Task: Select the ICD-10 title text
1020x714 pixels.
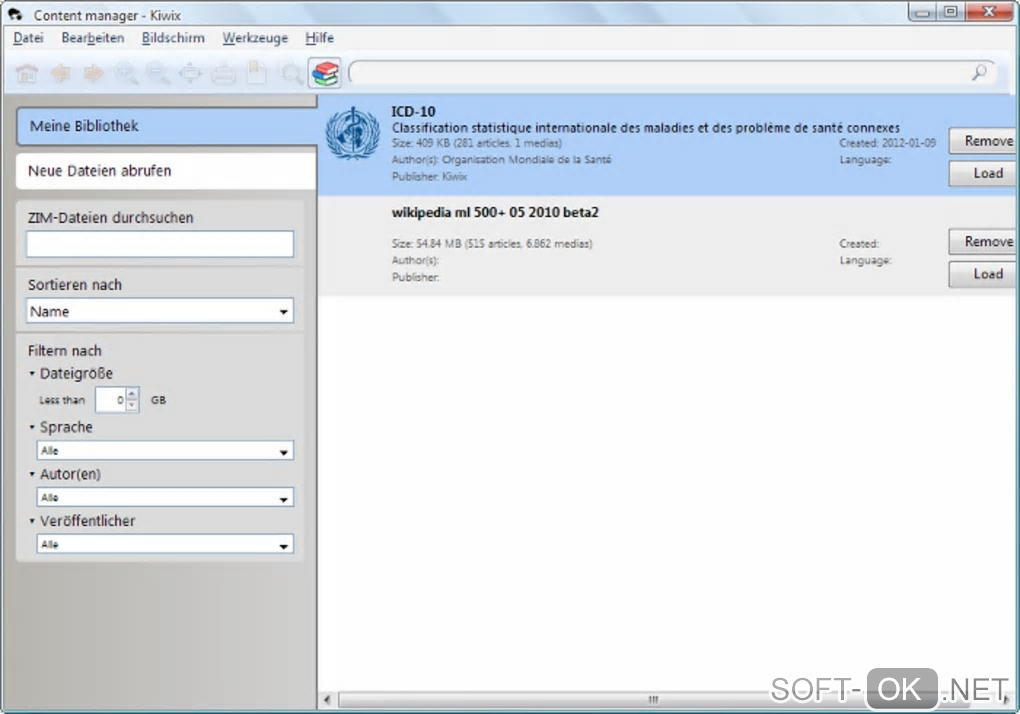Action: point(413,111)
